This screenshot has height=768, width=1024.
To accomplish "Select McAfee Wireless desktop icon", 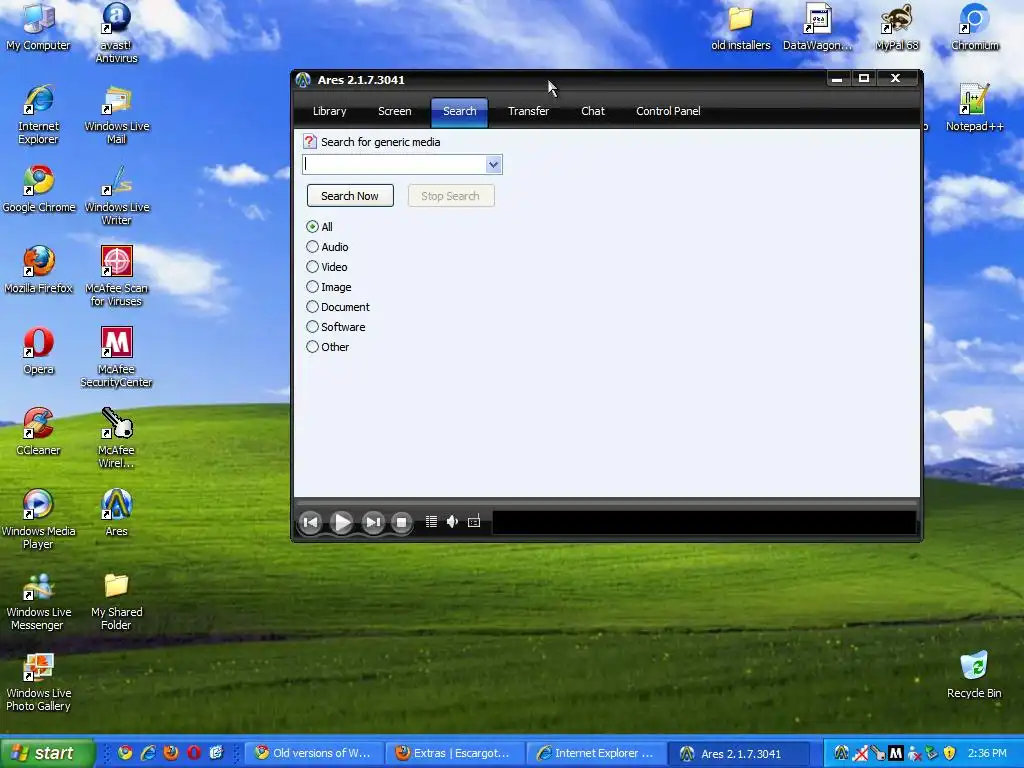I will click(x=116, y=438).
